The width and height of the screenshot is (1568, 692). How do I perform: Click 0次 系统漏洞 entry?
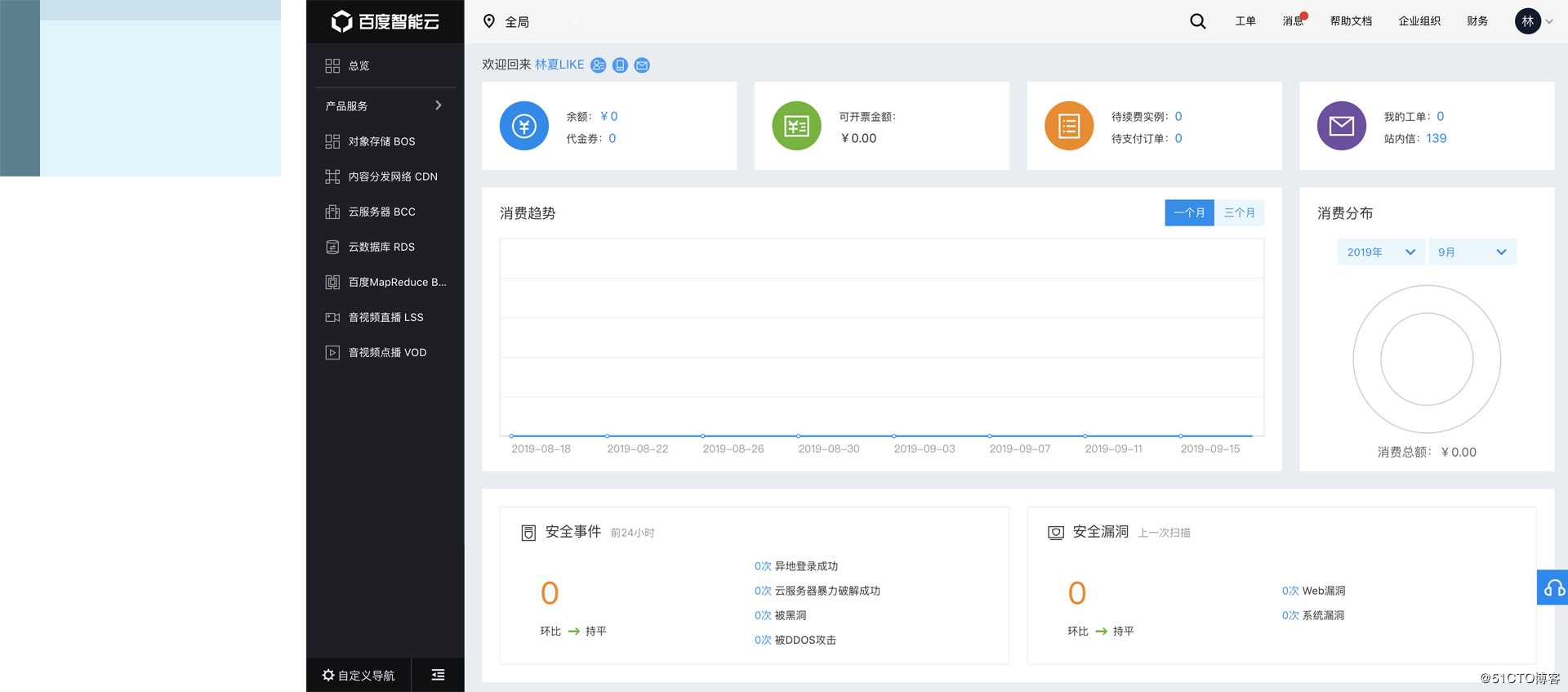(x=1313, y=615)
